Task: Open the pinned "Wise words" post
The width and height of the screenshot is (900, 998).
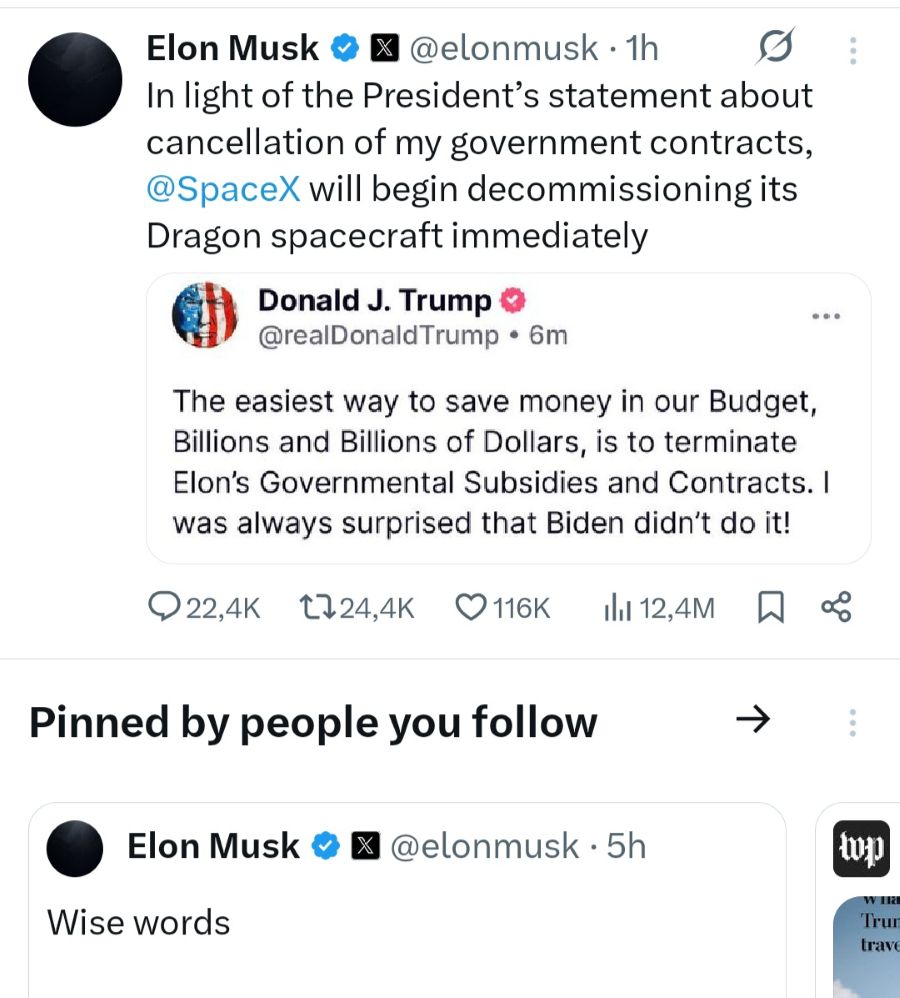Action: tap(139, 922)
